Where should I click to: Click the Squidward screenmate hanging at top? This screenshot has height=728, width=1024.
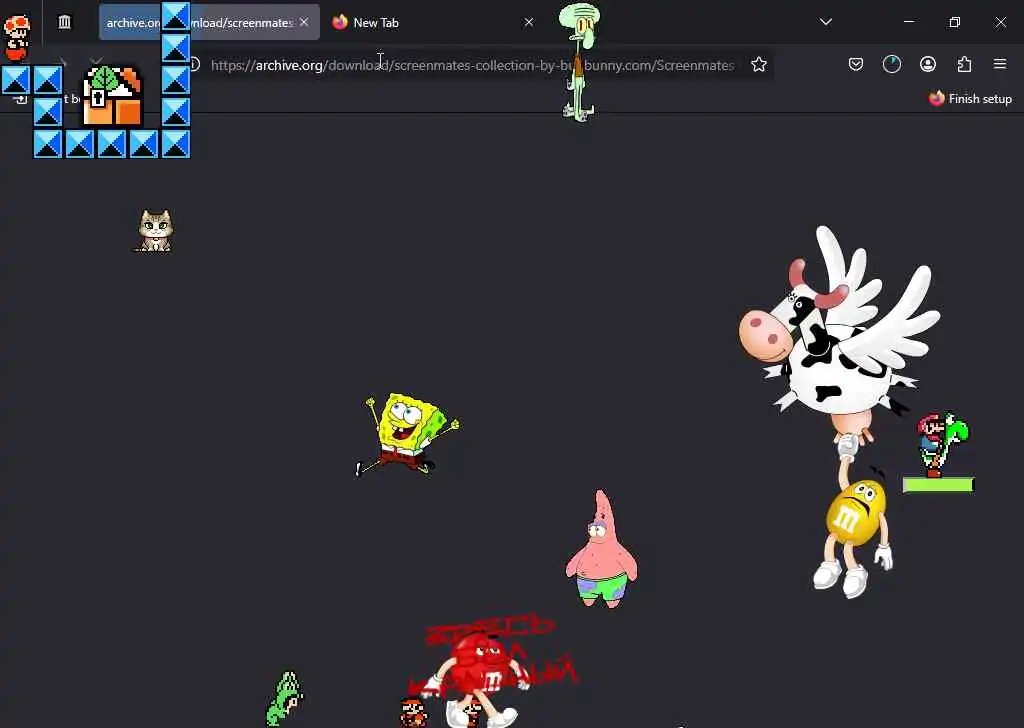click(x=579, y=62)
